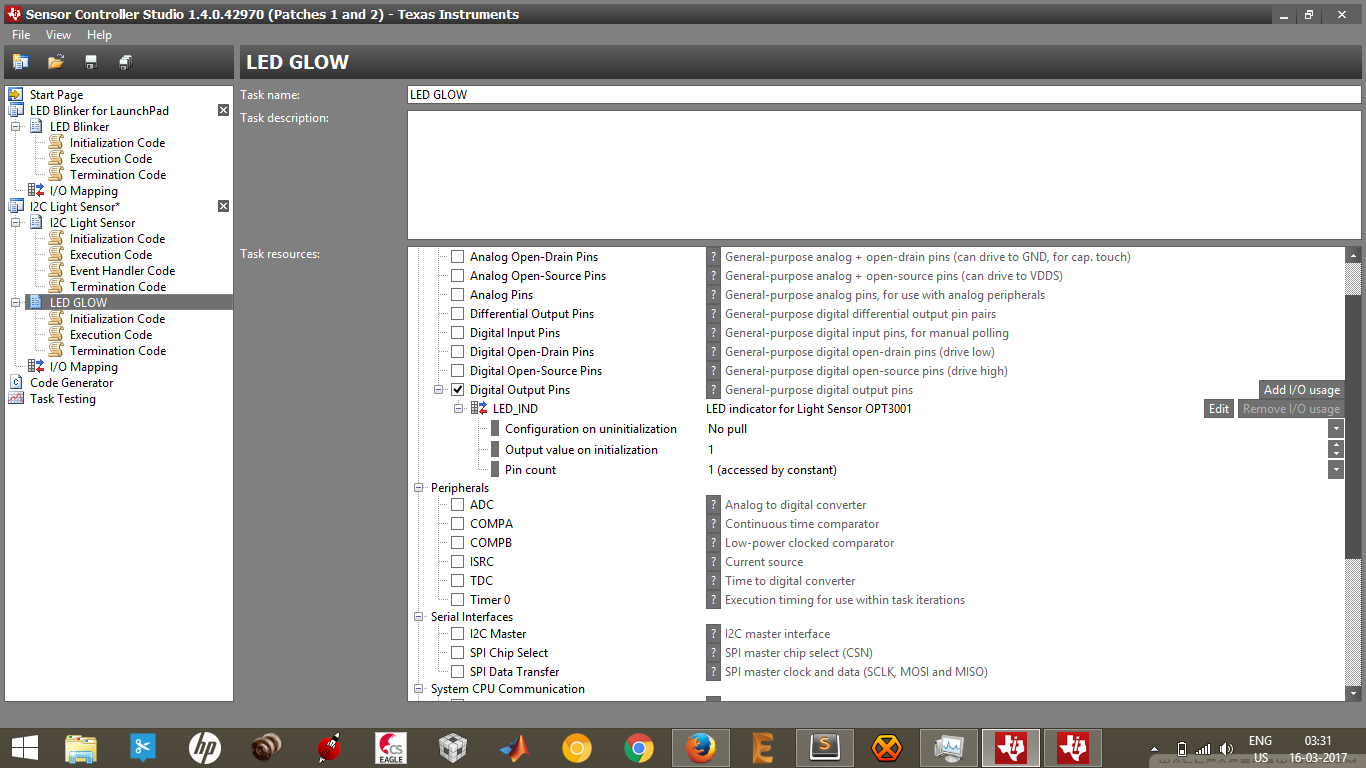
Task: Click the Edit button for LED_IND
Action: click(1218, 408)
